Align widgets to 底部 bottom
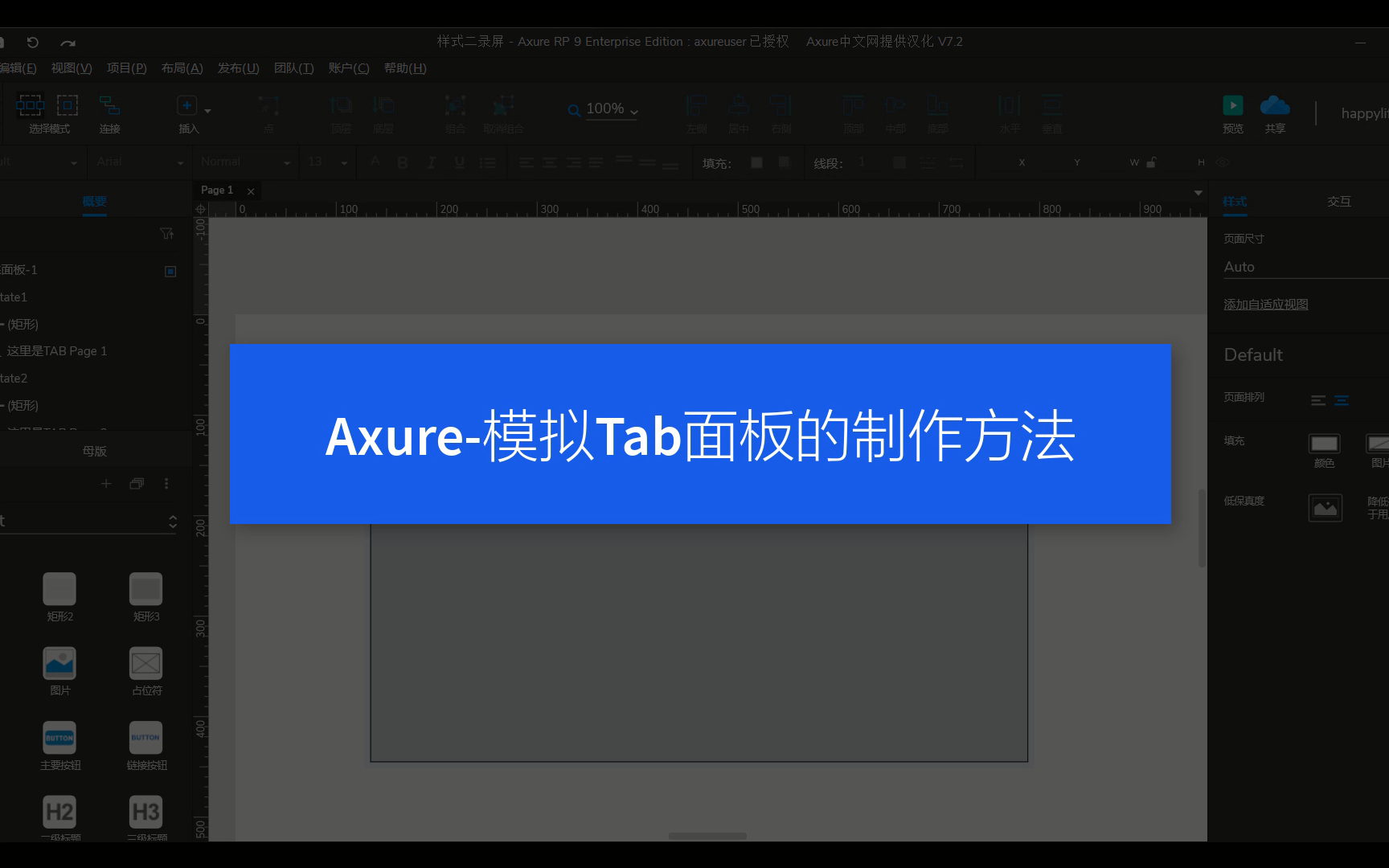This screenshot has height=868, width=1389. click(937, 105)
